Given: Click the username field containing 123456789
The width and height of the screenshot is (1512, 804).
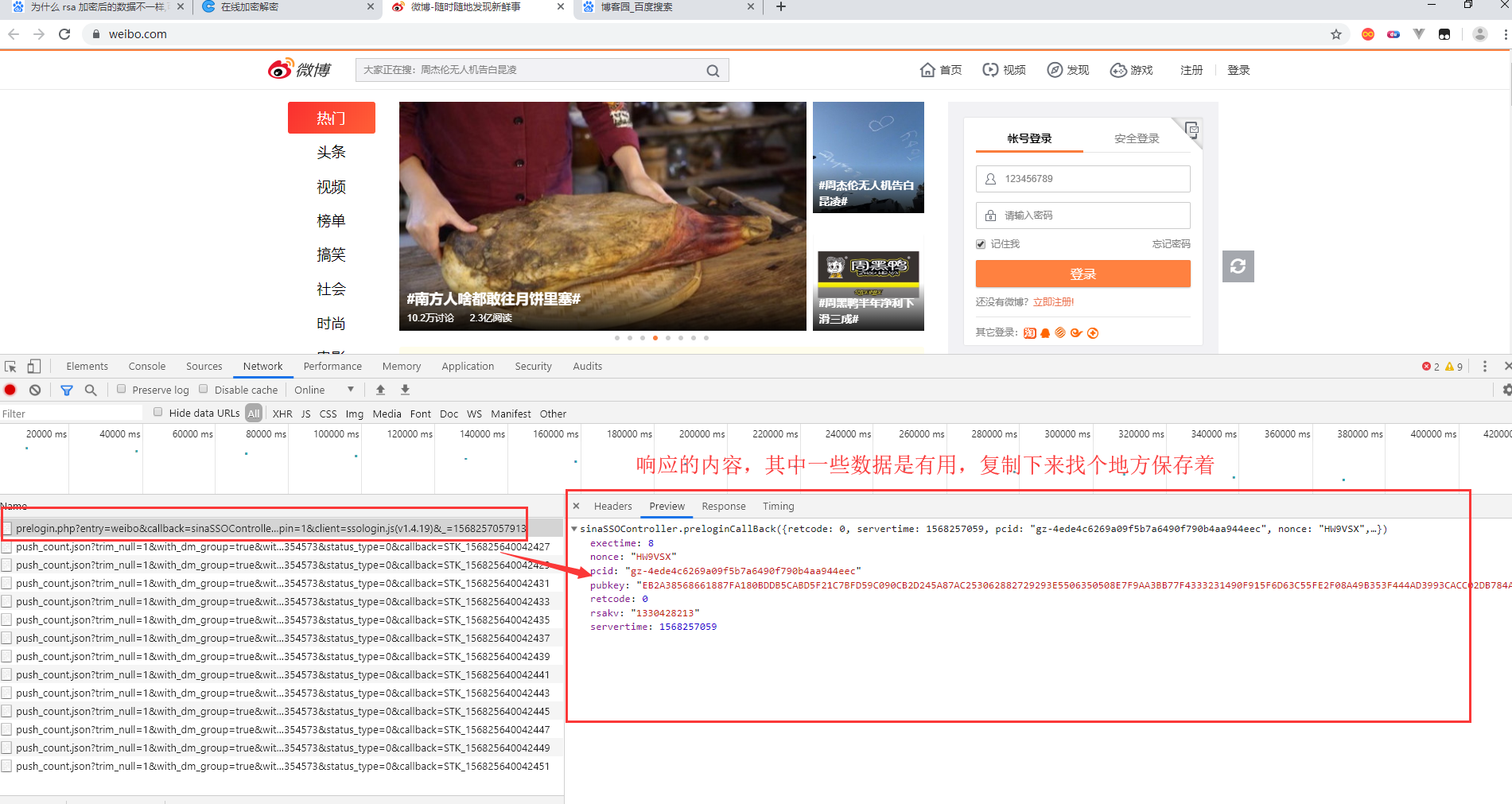Looking at the screenshot, I should tap(1082, 179).
